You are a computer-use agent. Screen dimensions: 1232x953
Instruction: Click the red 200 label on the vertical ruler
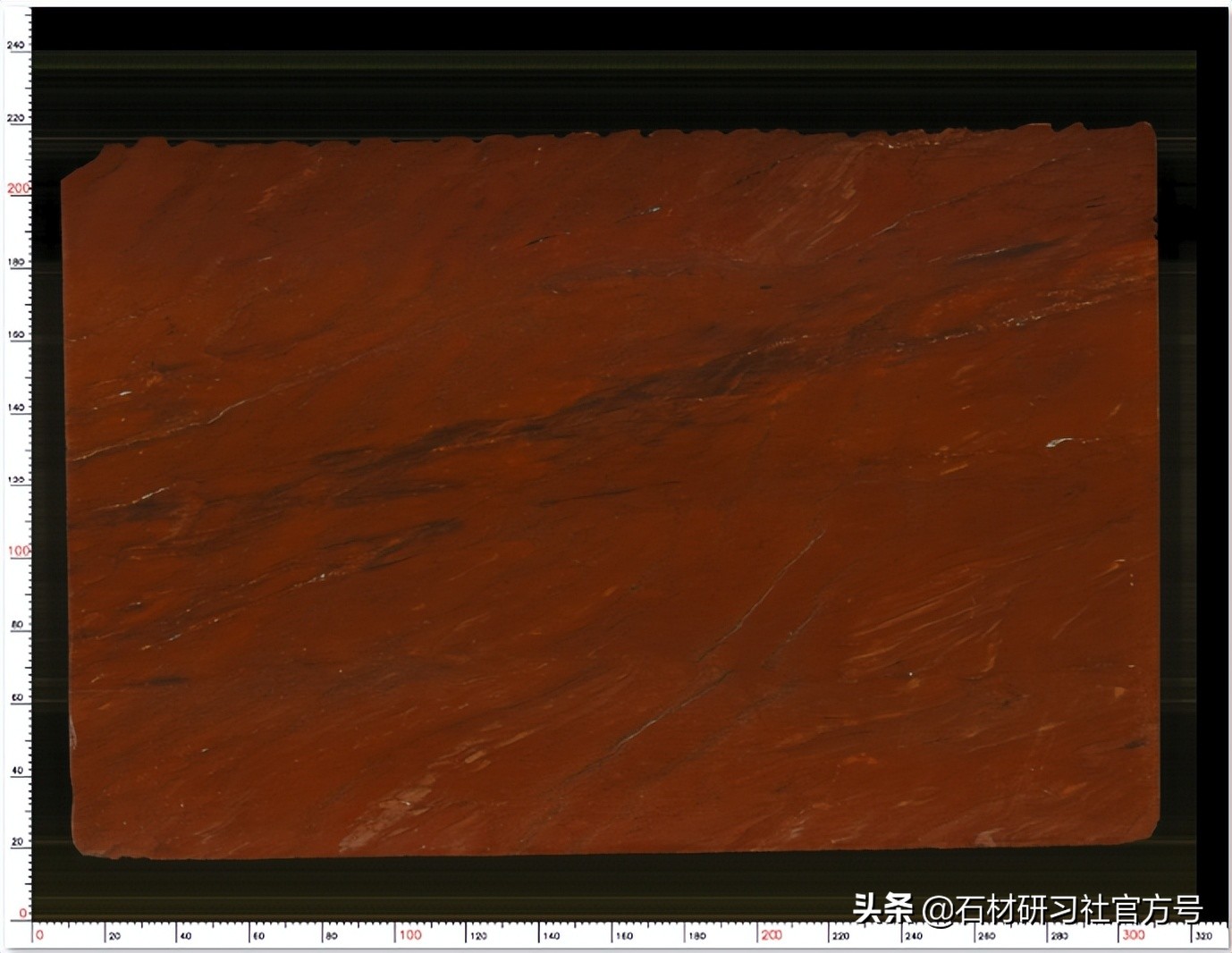(x=18, y=189)
